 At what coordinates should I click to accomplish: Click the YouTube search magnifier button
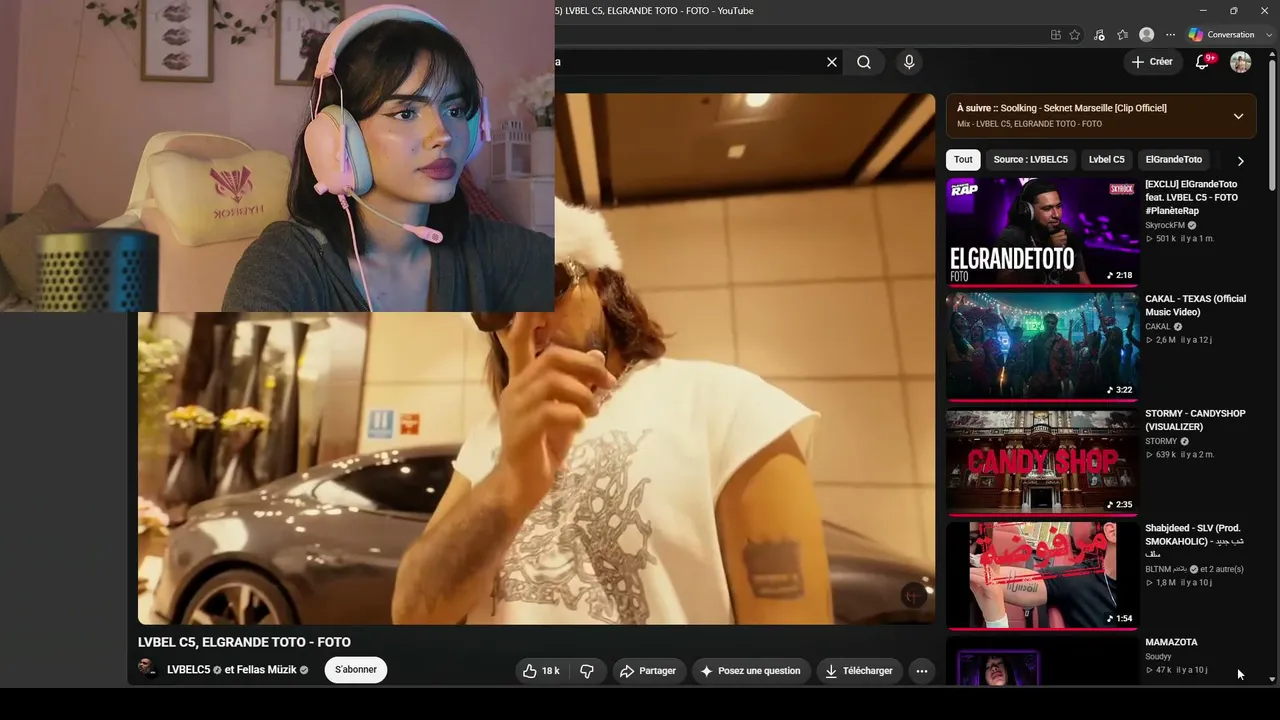tap(864, 62)
